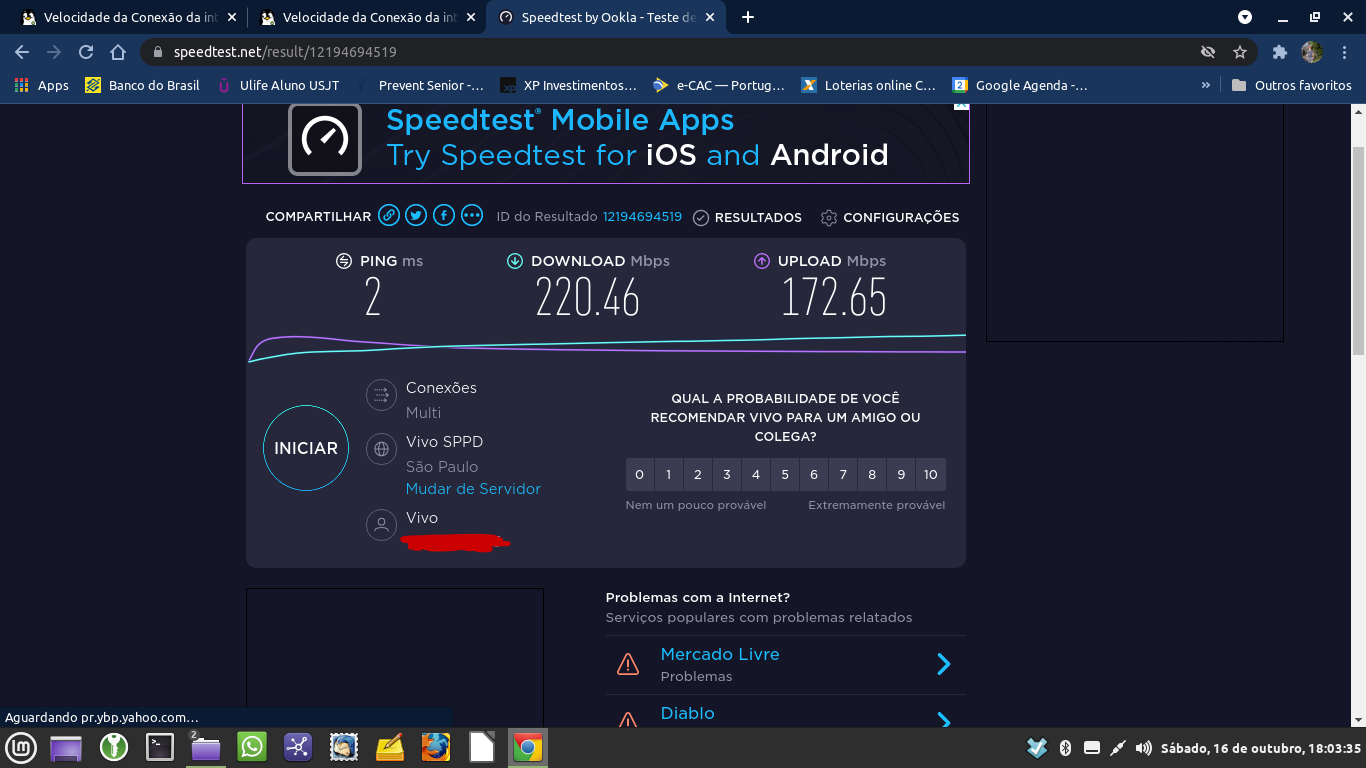Click the Vivo SPPD globe icon
The image size is (1366, 768).
(381, 450)
